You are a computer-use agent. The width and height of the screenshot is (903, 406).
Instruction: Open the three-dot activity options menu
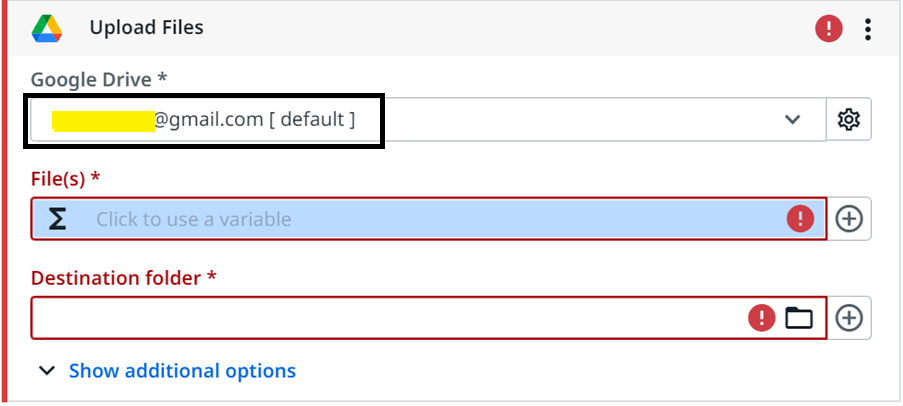867,29
